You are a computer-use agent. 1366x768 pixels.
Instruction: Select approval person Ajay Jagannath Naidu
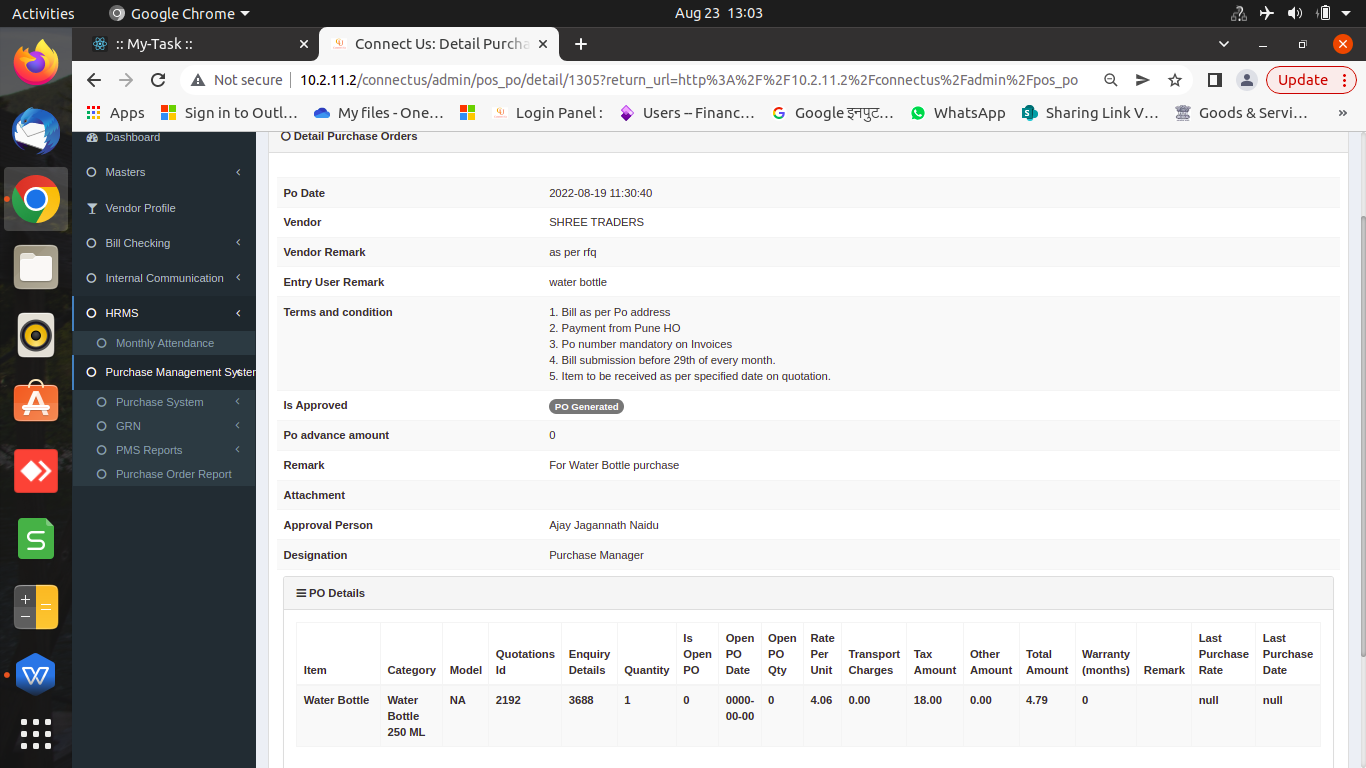(604, 525)
